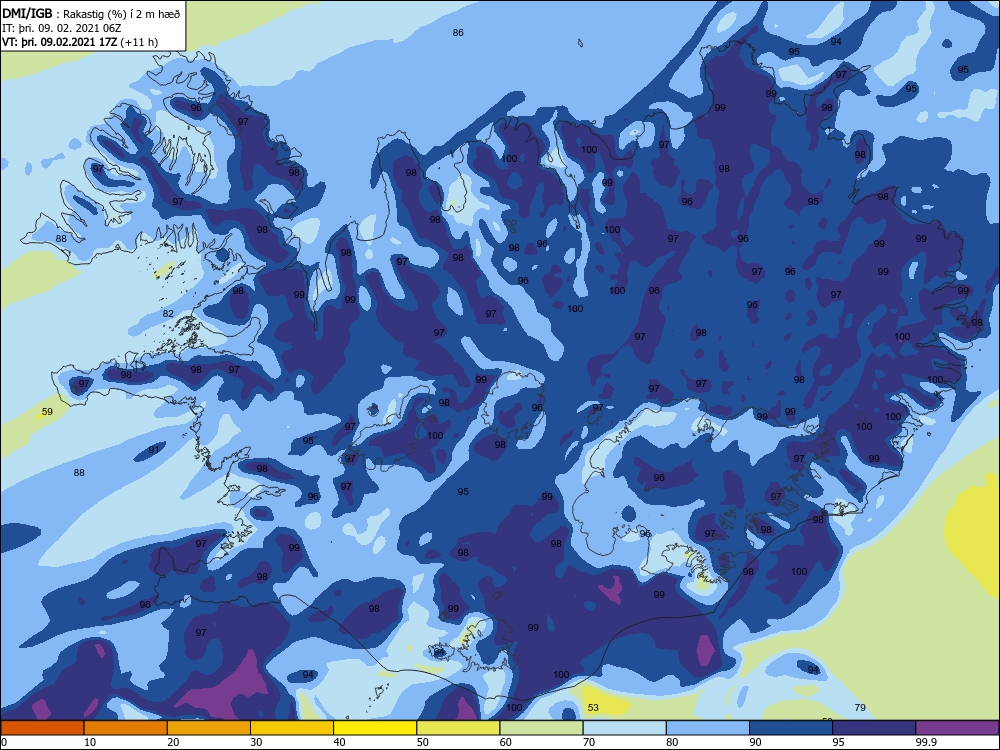Viewport: 1000px width, 750px height.
Task: Click the '79' humidity value on the map
Action: pos(860,707)
